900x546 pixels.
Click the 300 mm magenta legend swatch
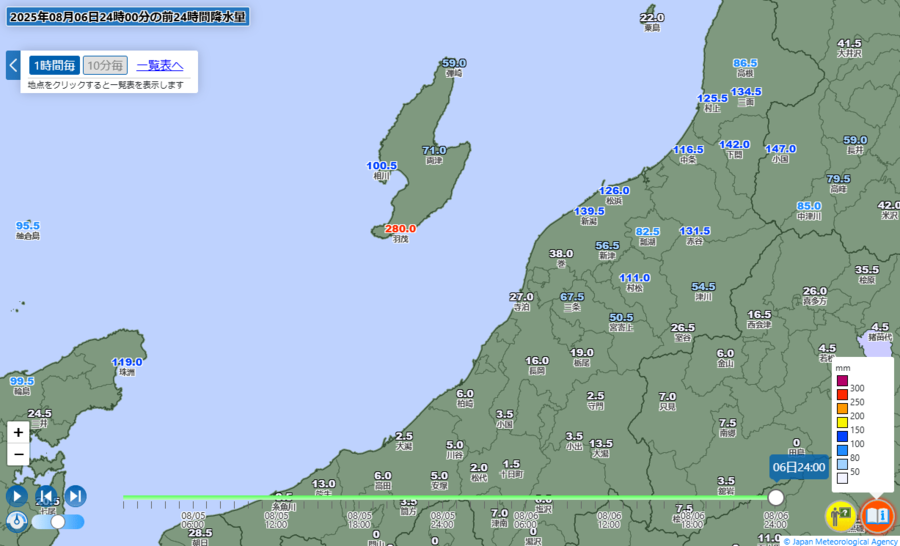click(x=842, y=381)
